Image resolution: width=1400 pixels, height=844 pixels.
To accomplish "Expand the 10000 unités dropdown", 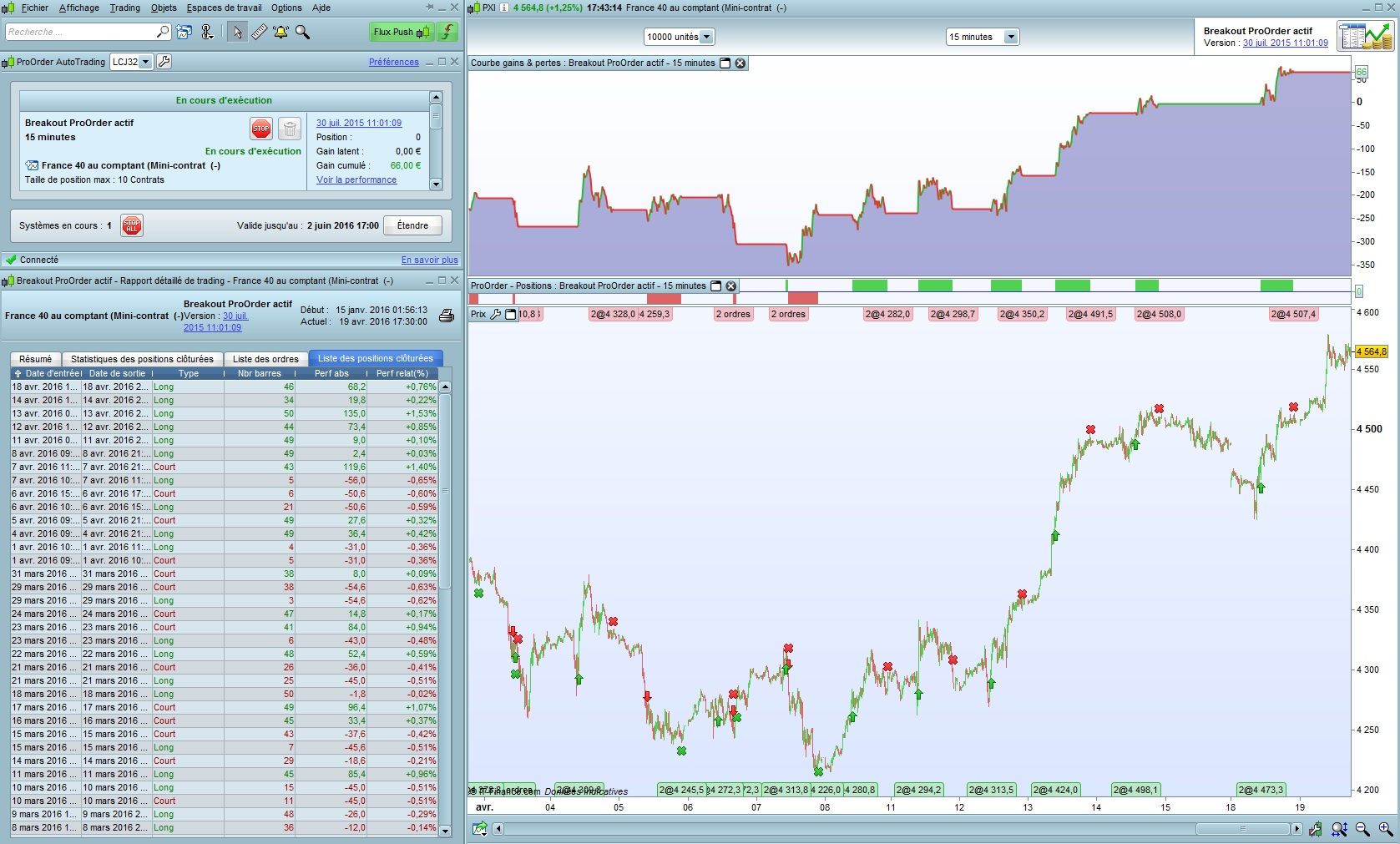I will coord(706,37).
